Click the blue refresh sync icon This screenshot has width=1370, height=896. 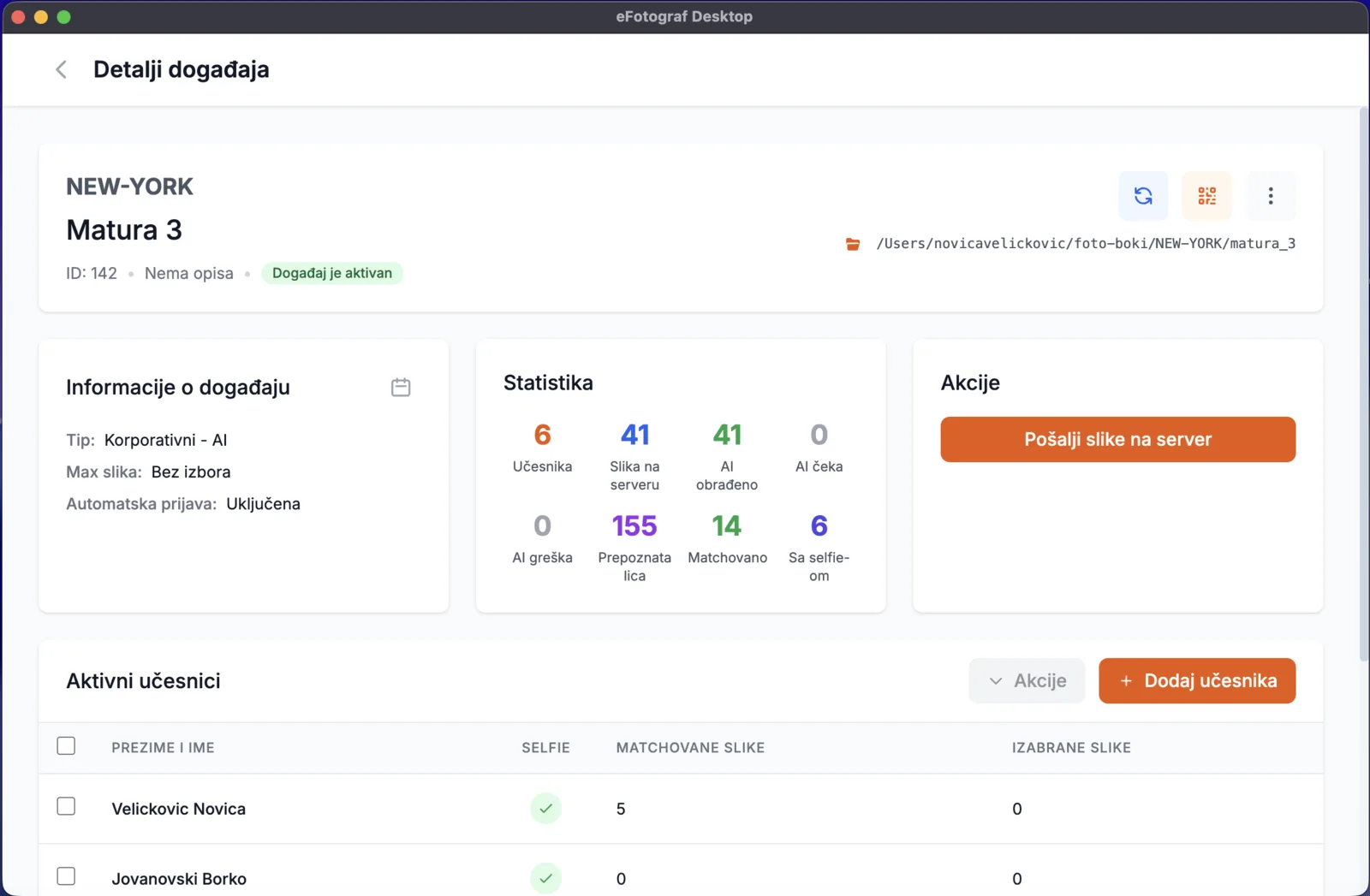[1143, 196]
